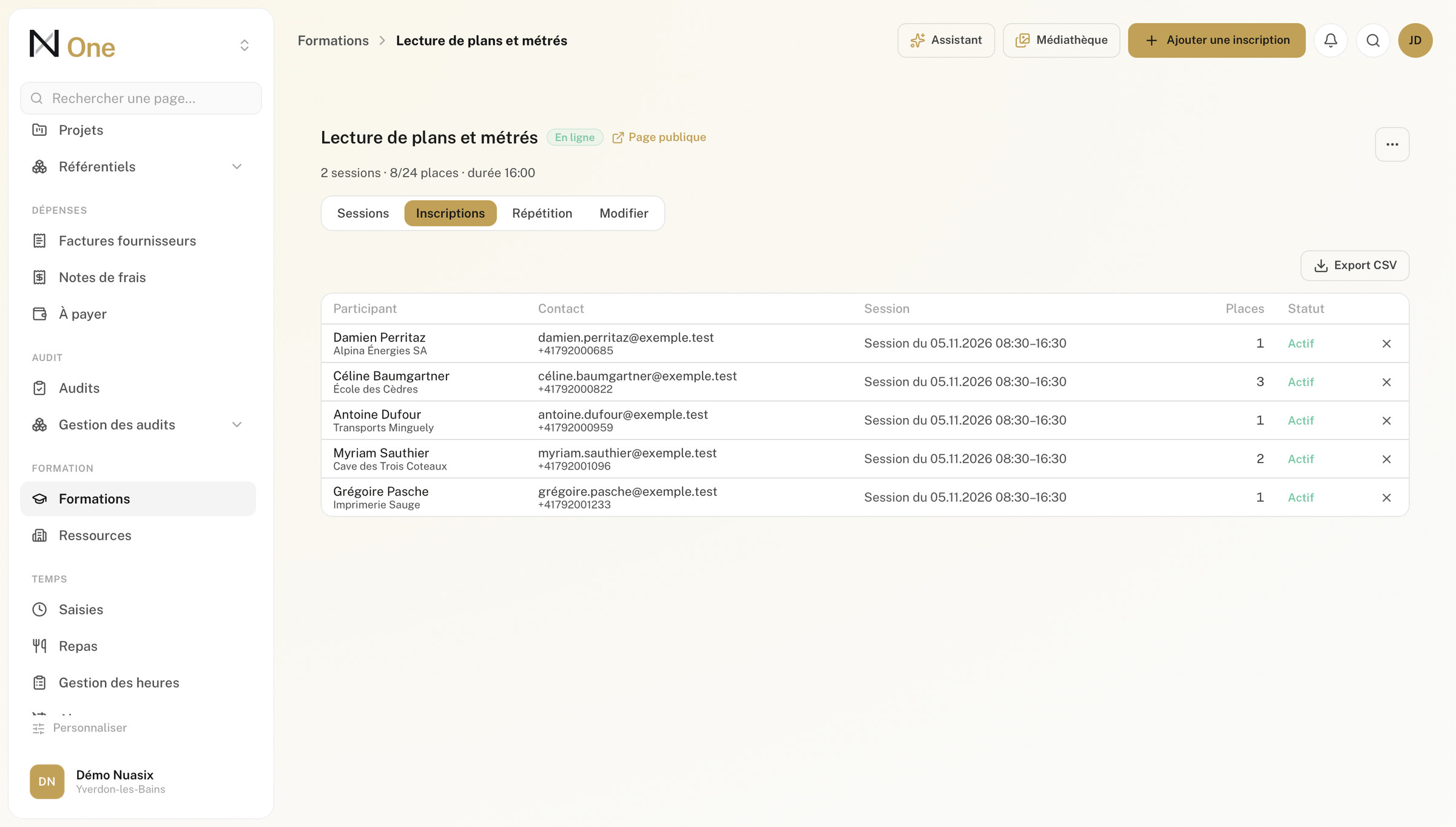Viewport: 1456px width, 827px height.
Task: Open the Modifier tab
Action: 624,214
